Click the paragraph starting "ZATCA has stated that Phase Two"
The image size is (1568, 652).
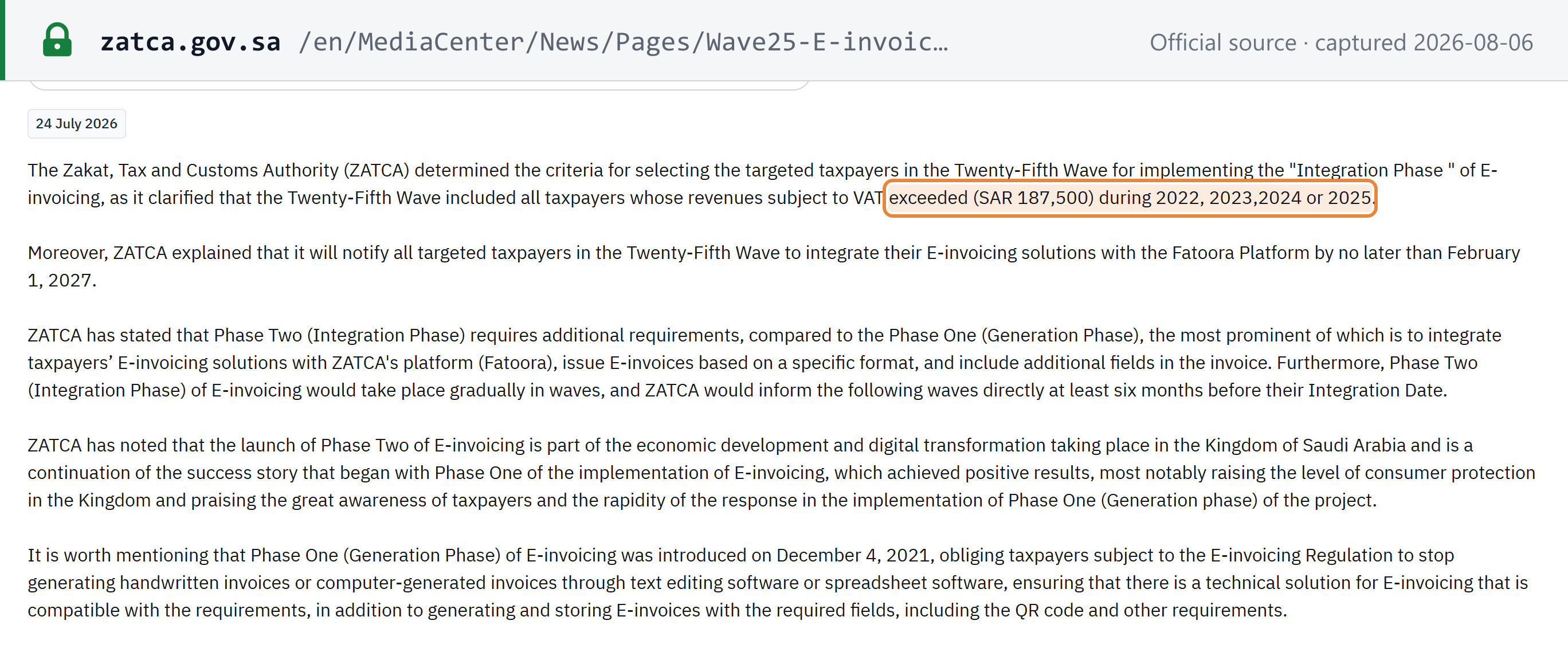point(765,363)
